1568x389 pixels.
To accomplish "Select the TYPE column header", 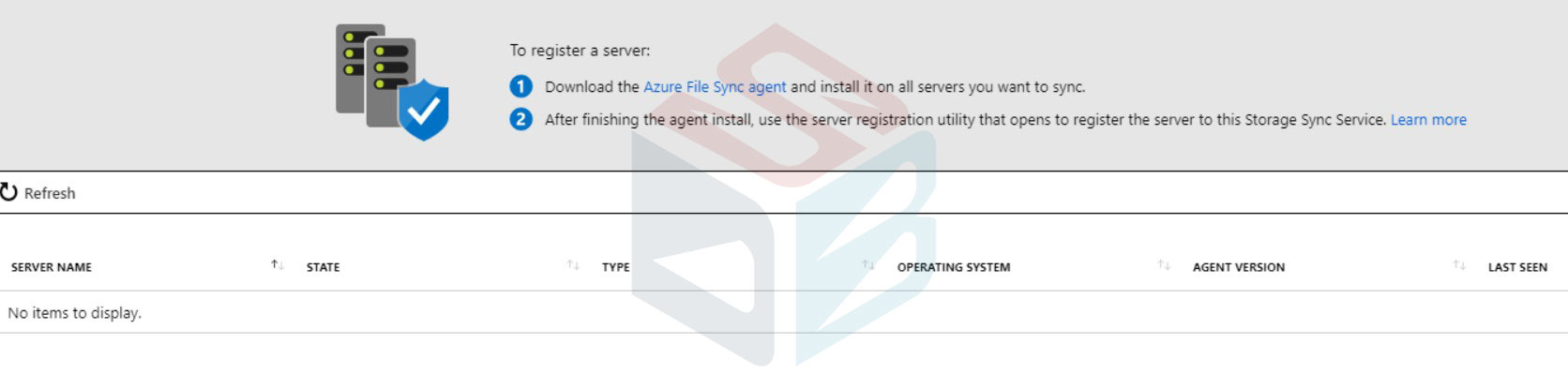I will [x=616, y=267].
